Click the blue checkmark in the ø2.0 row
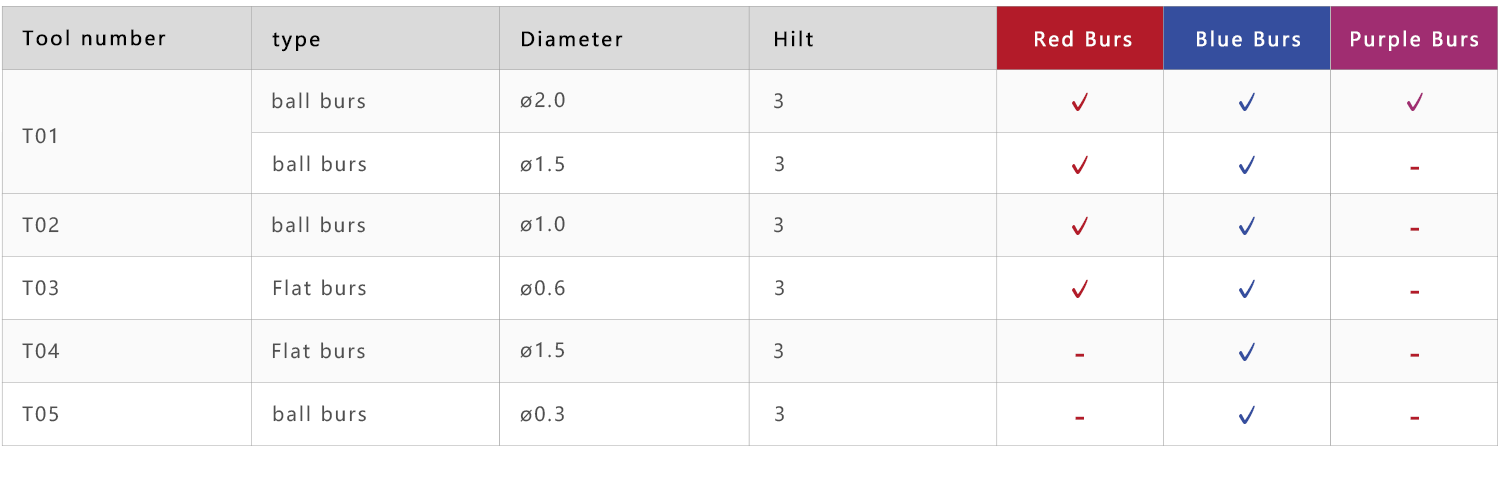This screenshot has width=1500, height=482. (x=1246, y=102)
